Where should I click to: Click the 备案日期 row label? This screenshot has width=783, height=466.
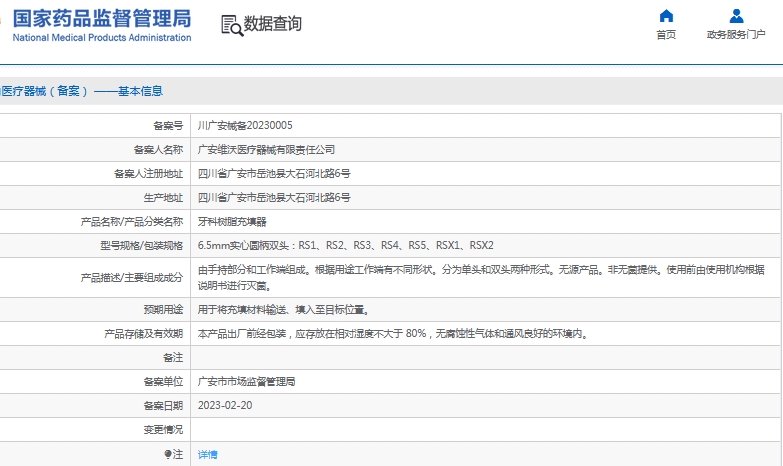[x=163, y=406]
